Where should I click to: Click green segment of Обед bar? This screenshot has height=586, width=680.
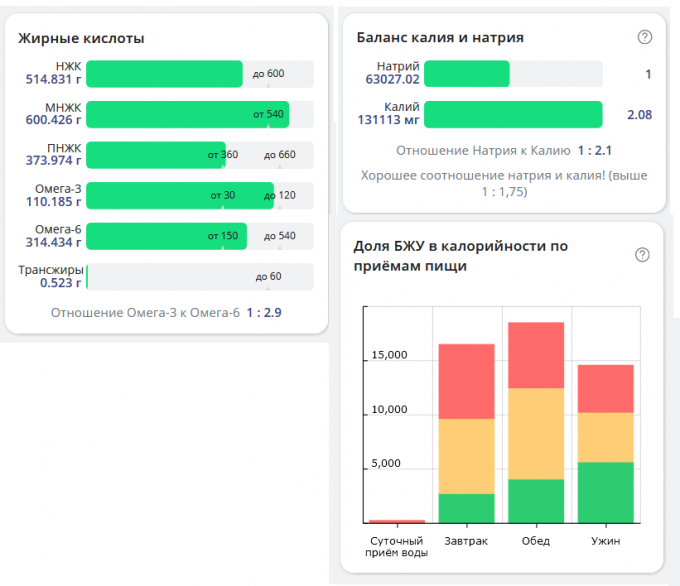536,501
